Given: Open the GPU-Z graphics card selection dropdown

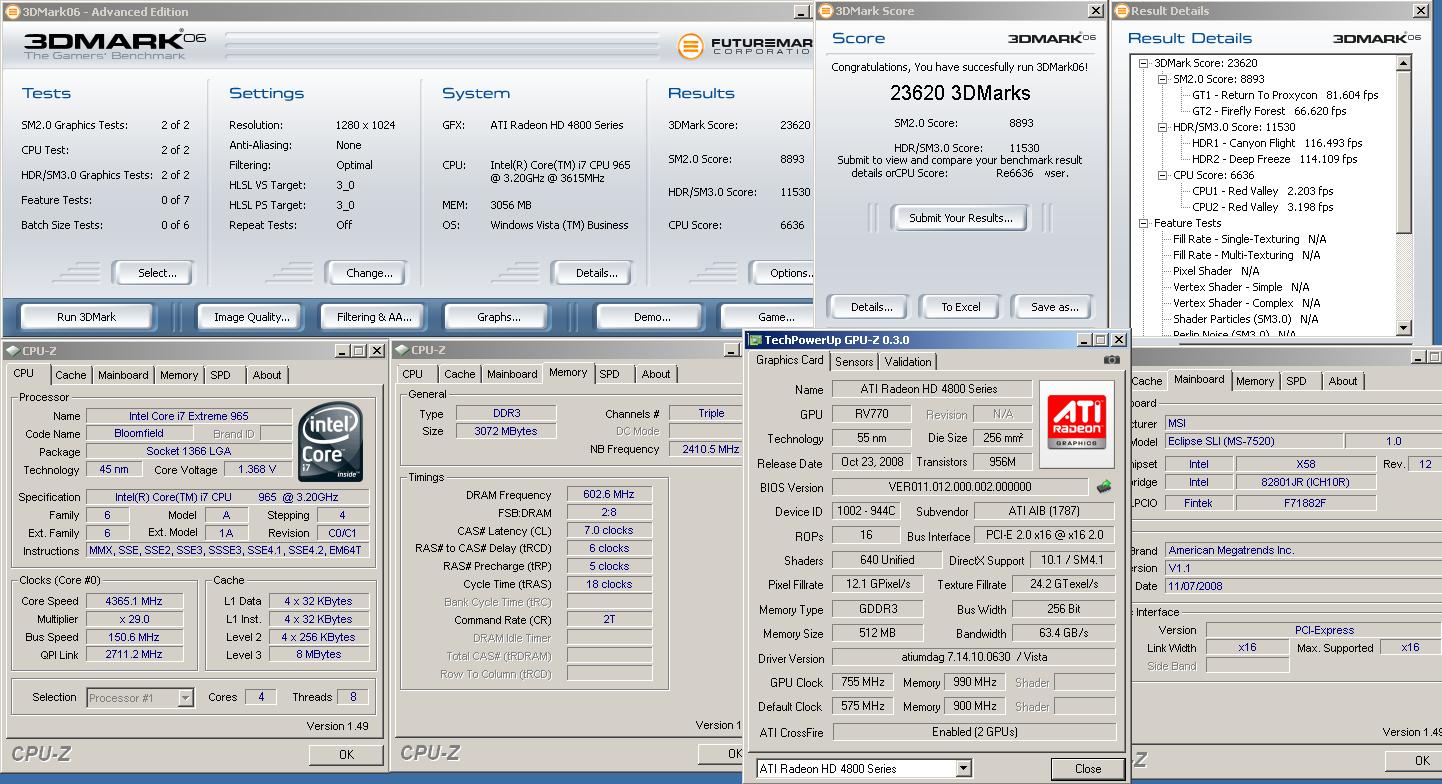Looking at the screenshot, I should (963, 768).
